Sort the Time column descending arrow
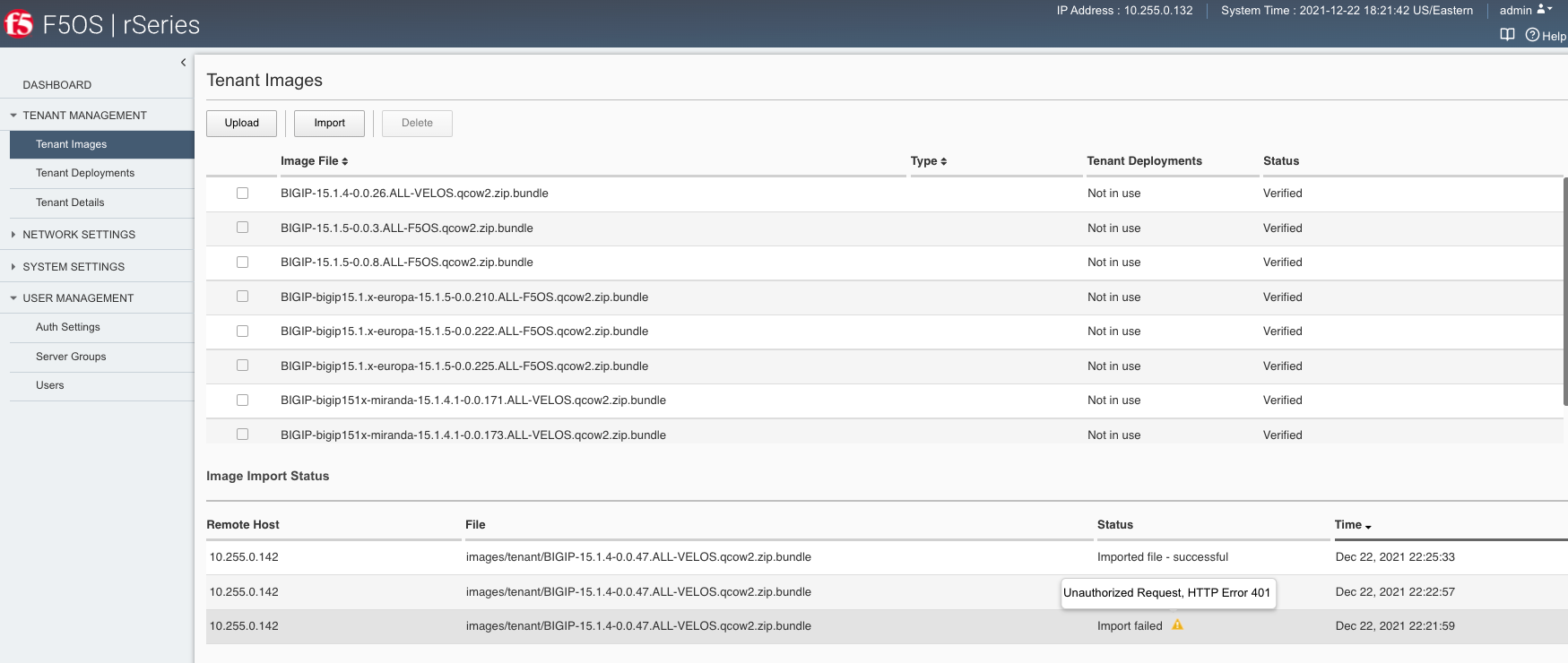 coord(1368,526)
